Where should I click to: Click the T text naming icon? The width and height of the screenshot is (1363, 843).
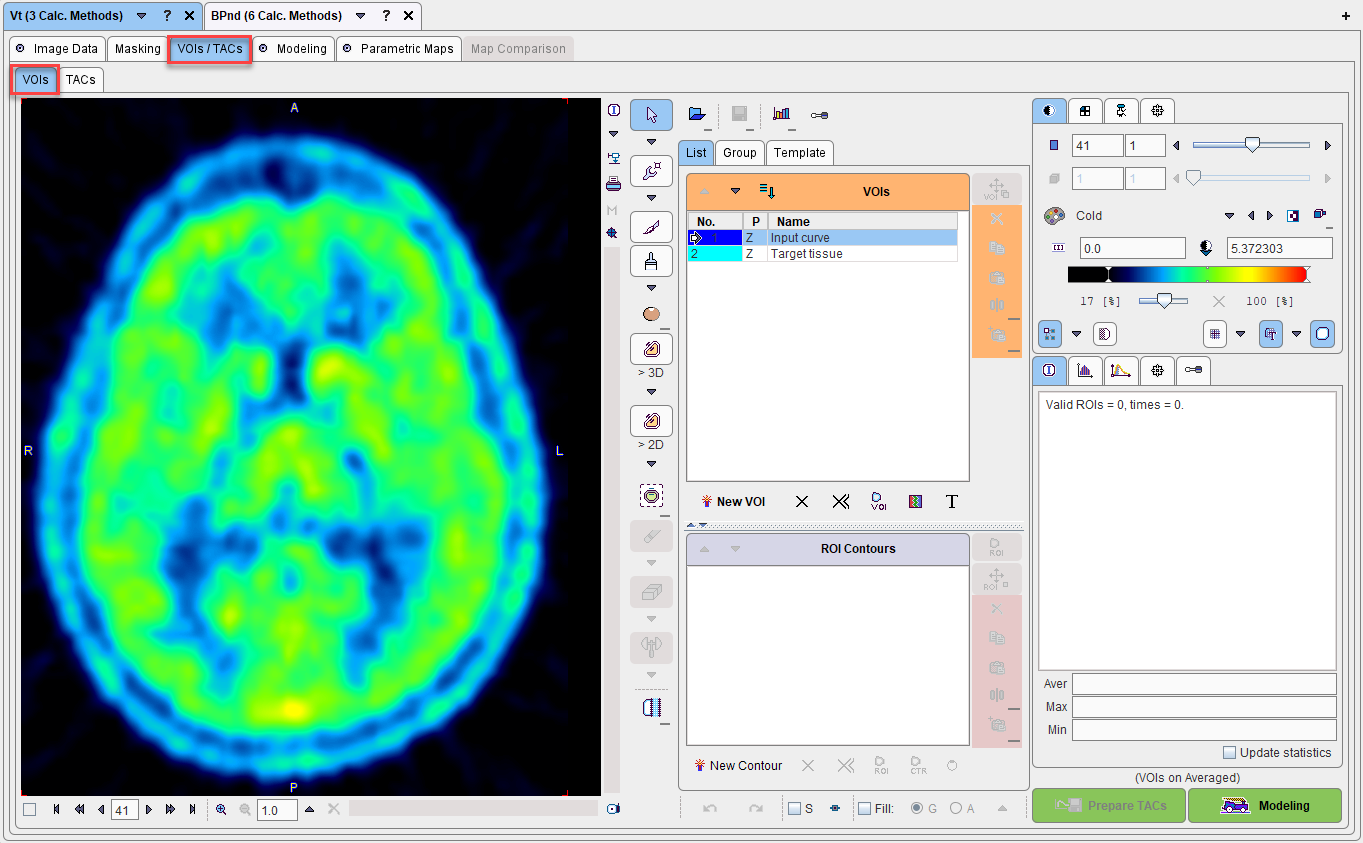[x=952, y=502]
